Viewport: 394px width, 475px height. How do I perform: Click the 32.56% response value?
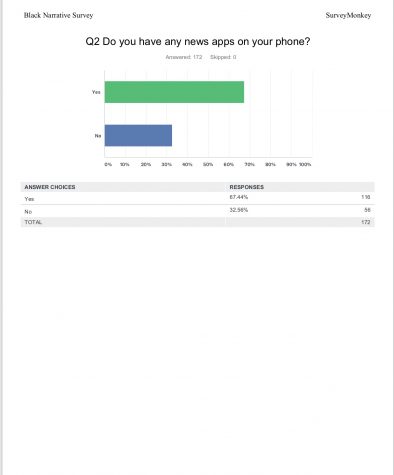(239, 210)
